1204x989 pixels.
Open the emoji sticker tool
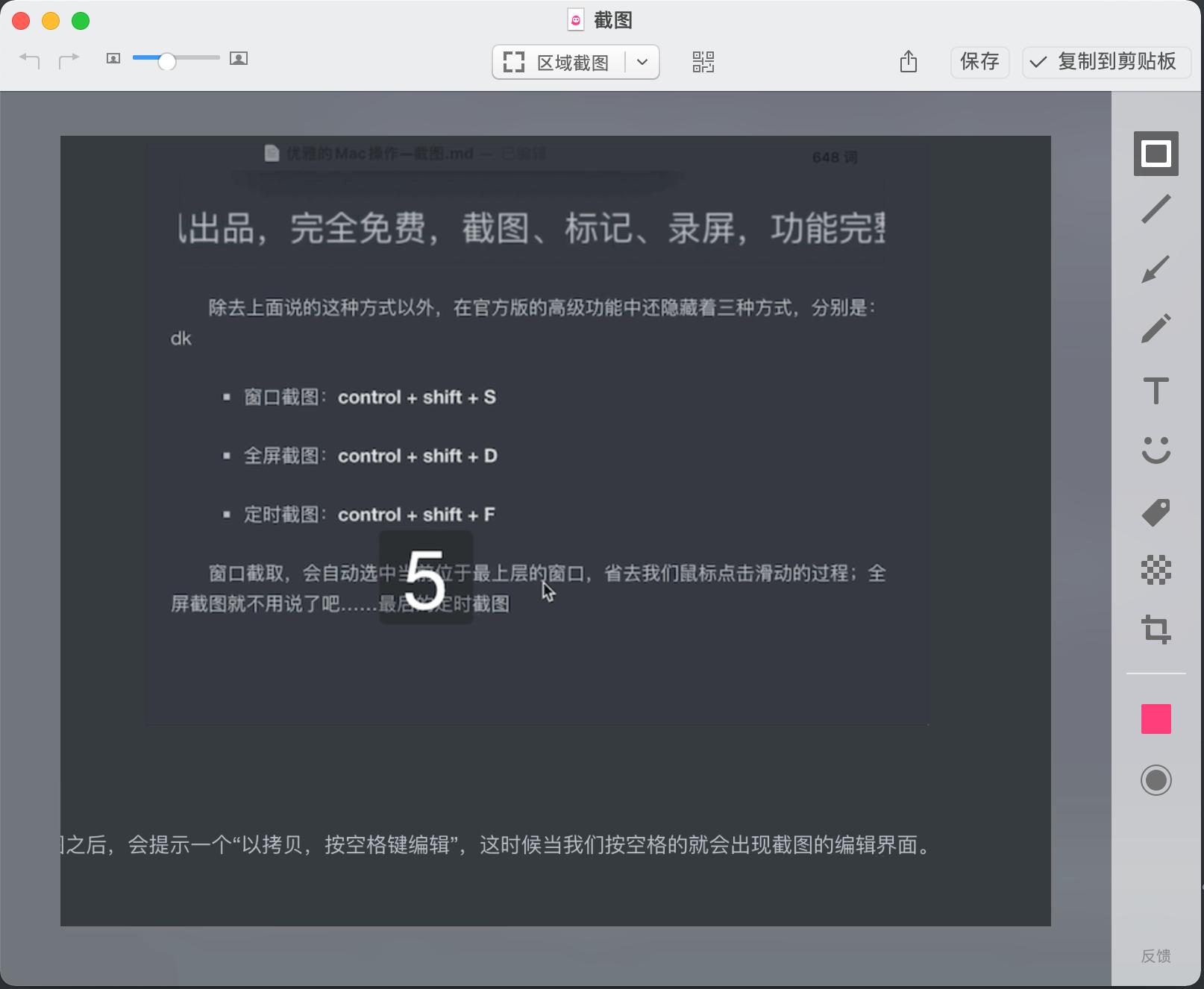click(x=1156, y=450)
